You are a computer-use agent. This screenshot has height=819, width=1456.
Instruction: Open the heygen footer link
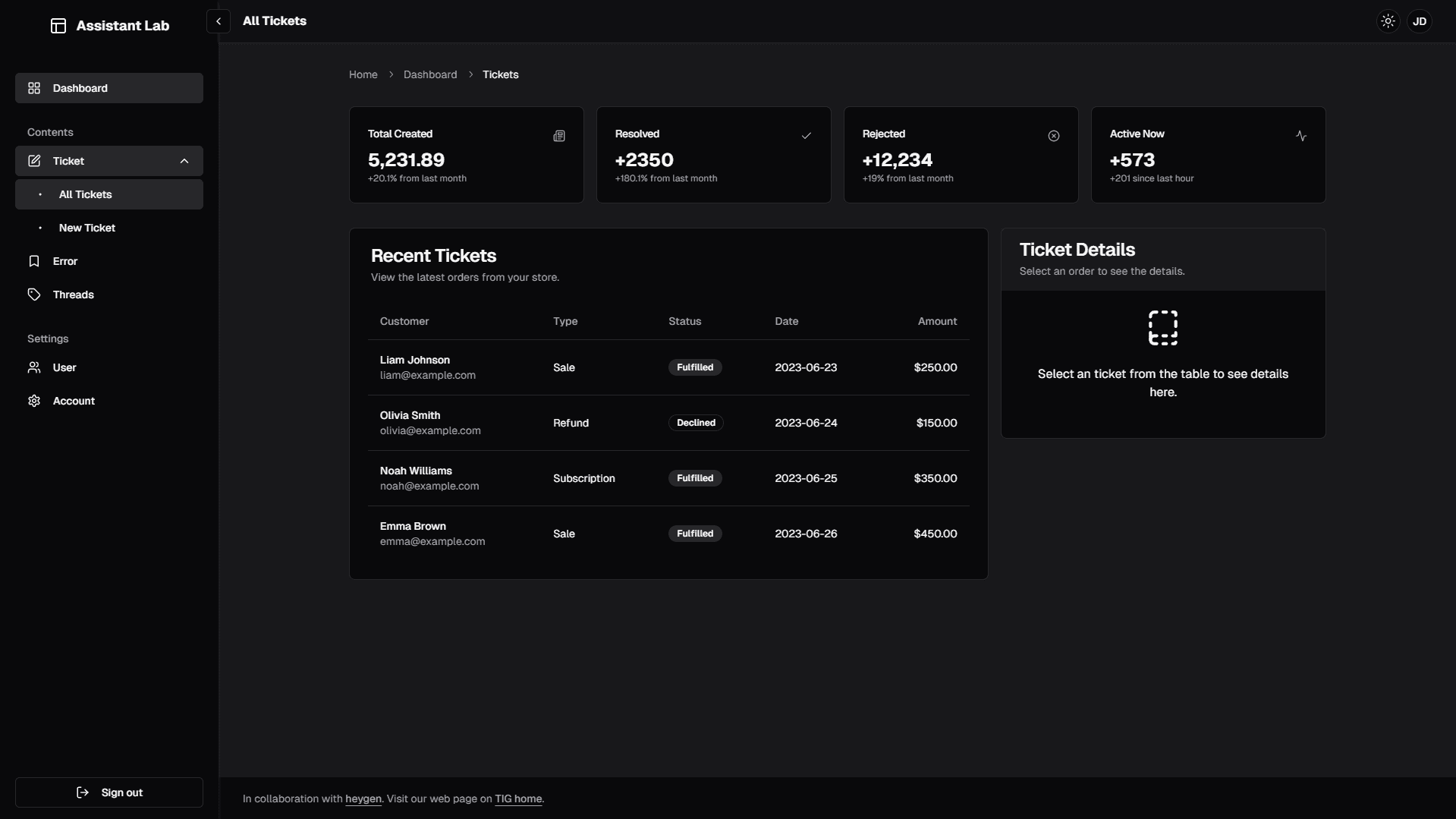pos(363,799)
